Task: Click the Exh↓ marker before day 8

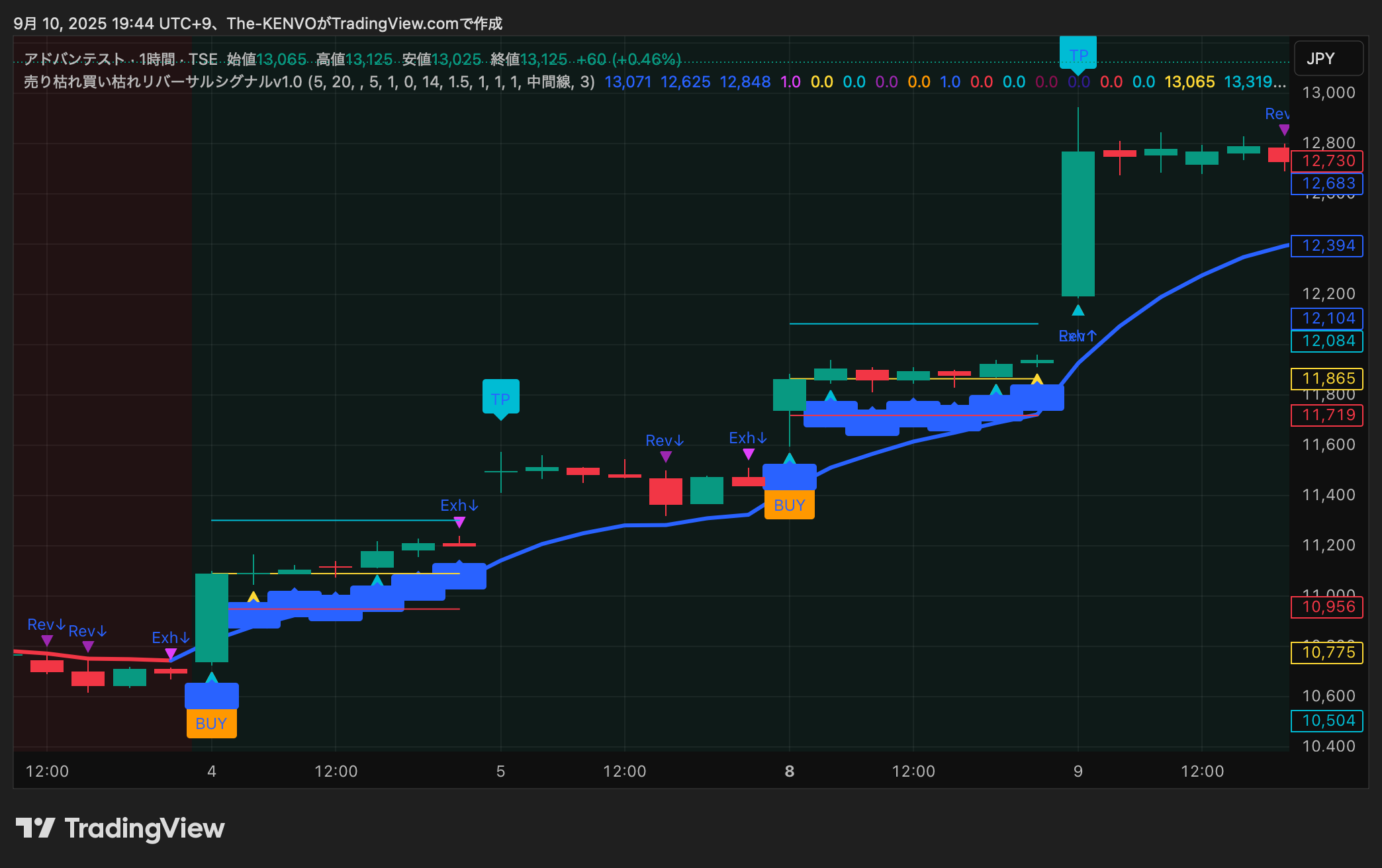Action: point(748,439)
